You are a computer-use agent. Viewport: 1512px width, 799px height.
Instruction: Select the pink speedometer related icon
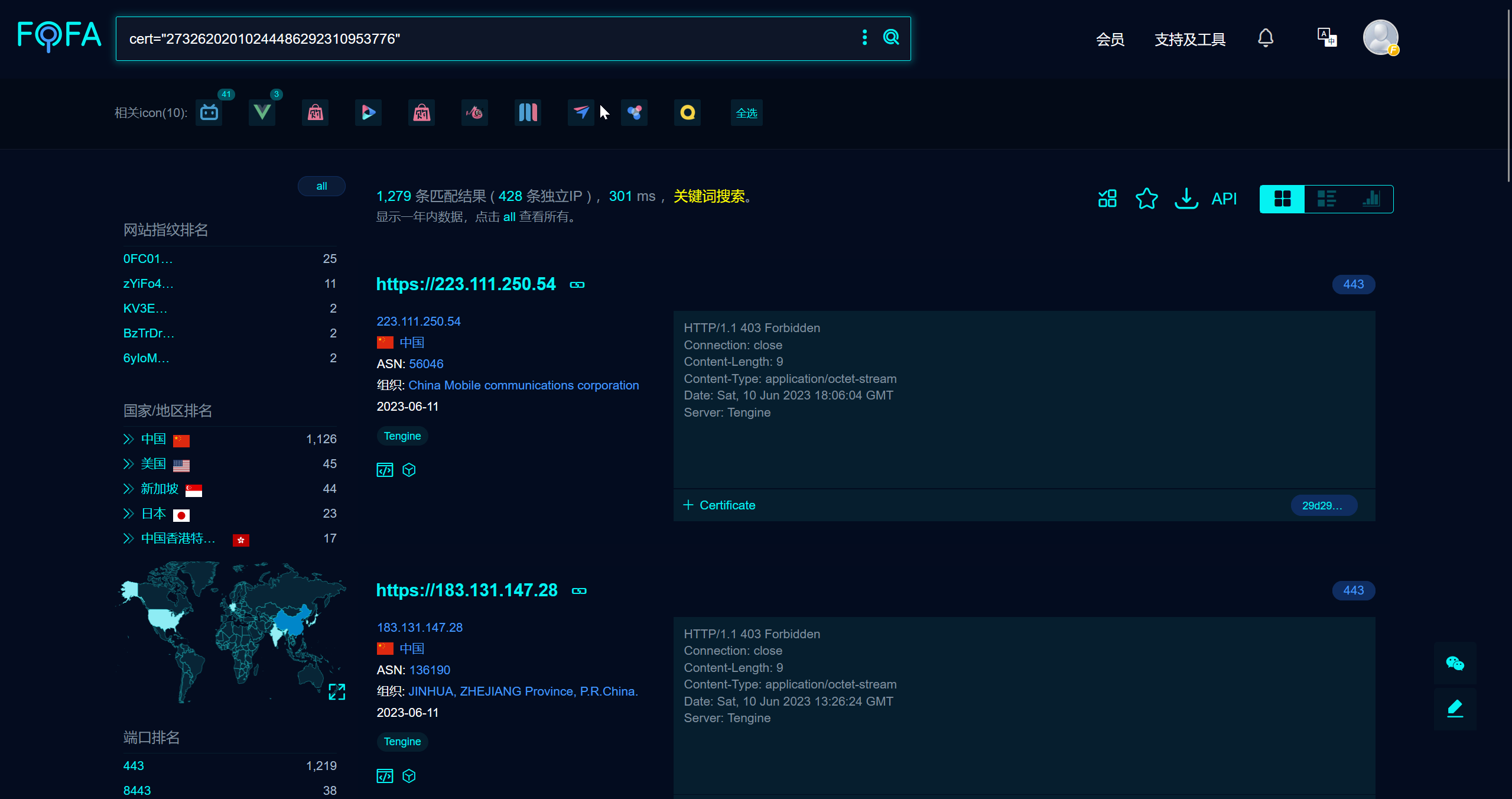[x=474, y=112]
